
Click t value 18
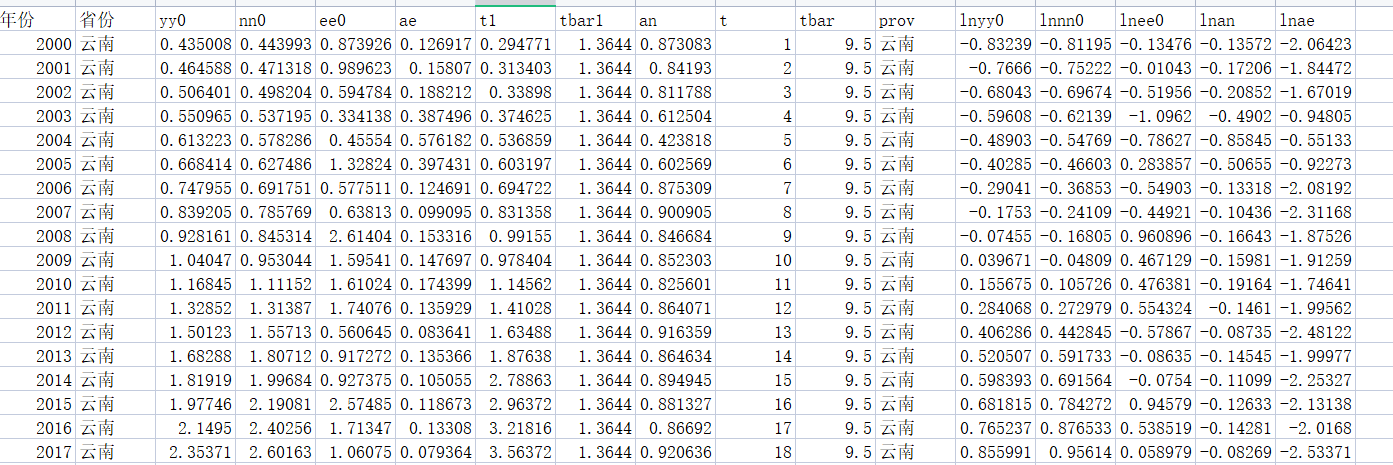tap(756, 452)
